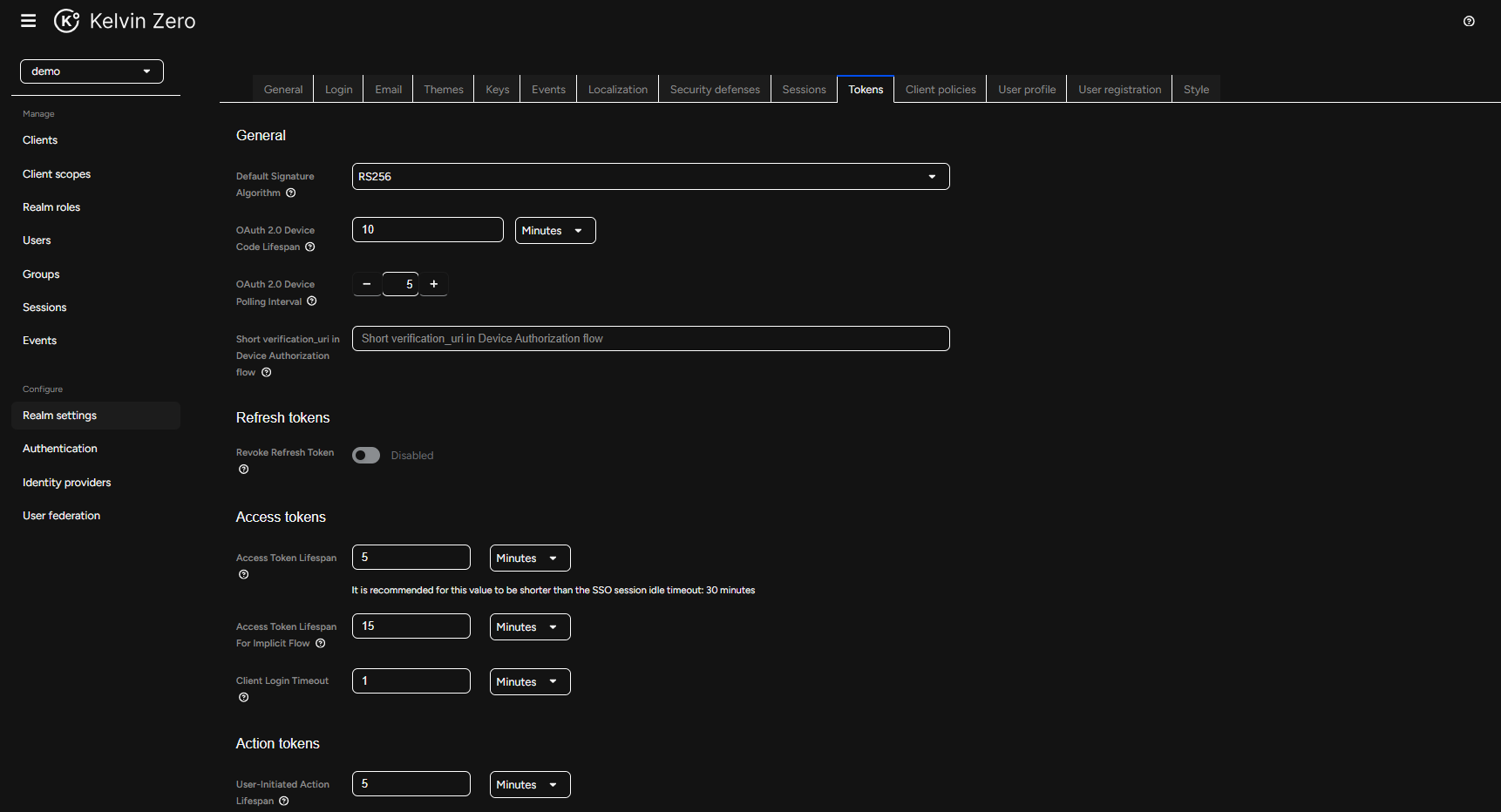
Task: Click plus to increase Device Polling Interval
Action: point(433,283)
